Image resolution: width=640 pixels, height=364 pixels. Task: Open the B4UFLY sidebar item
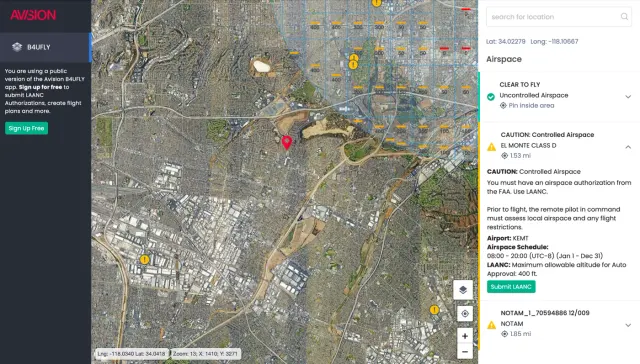pos(45,47)
